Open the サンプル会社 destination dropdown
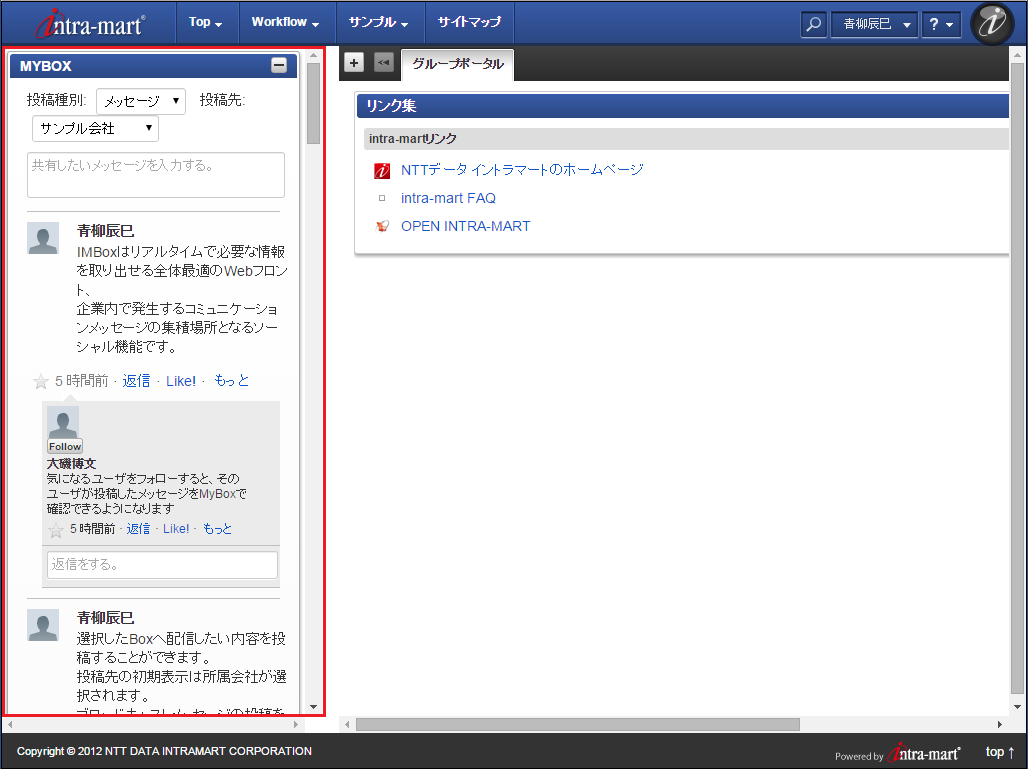Image resolution: width=1028 pixels, height=769 pixels. (x=96, y=128)
